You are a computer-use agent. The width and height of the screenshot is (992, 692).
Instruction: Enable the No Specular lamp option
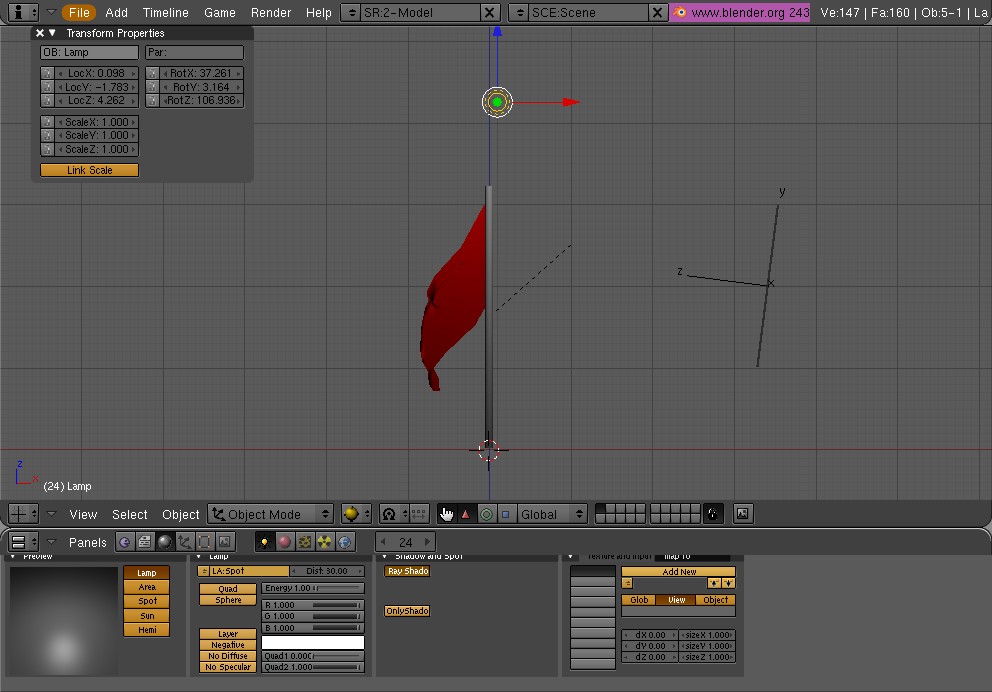click(228, 667)
